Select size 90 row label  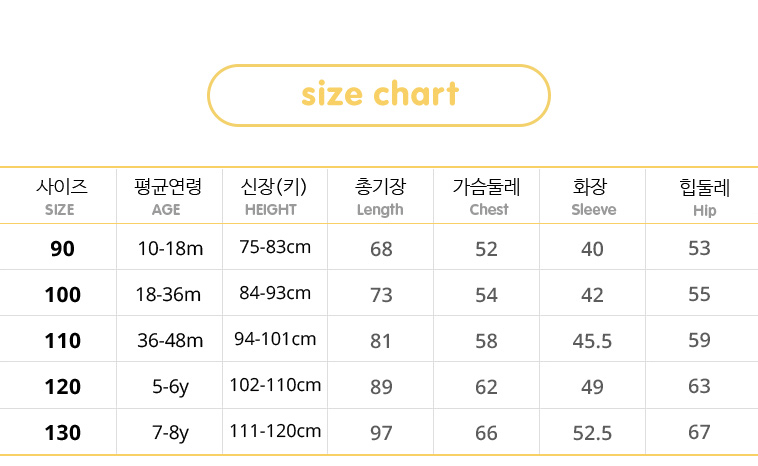pos(62,248)
